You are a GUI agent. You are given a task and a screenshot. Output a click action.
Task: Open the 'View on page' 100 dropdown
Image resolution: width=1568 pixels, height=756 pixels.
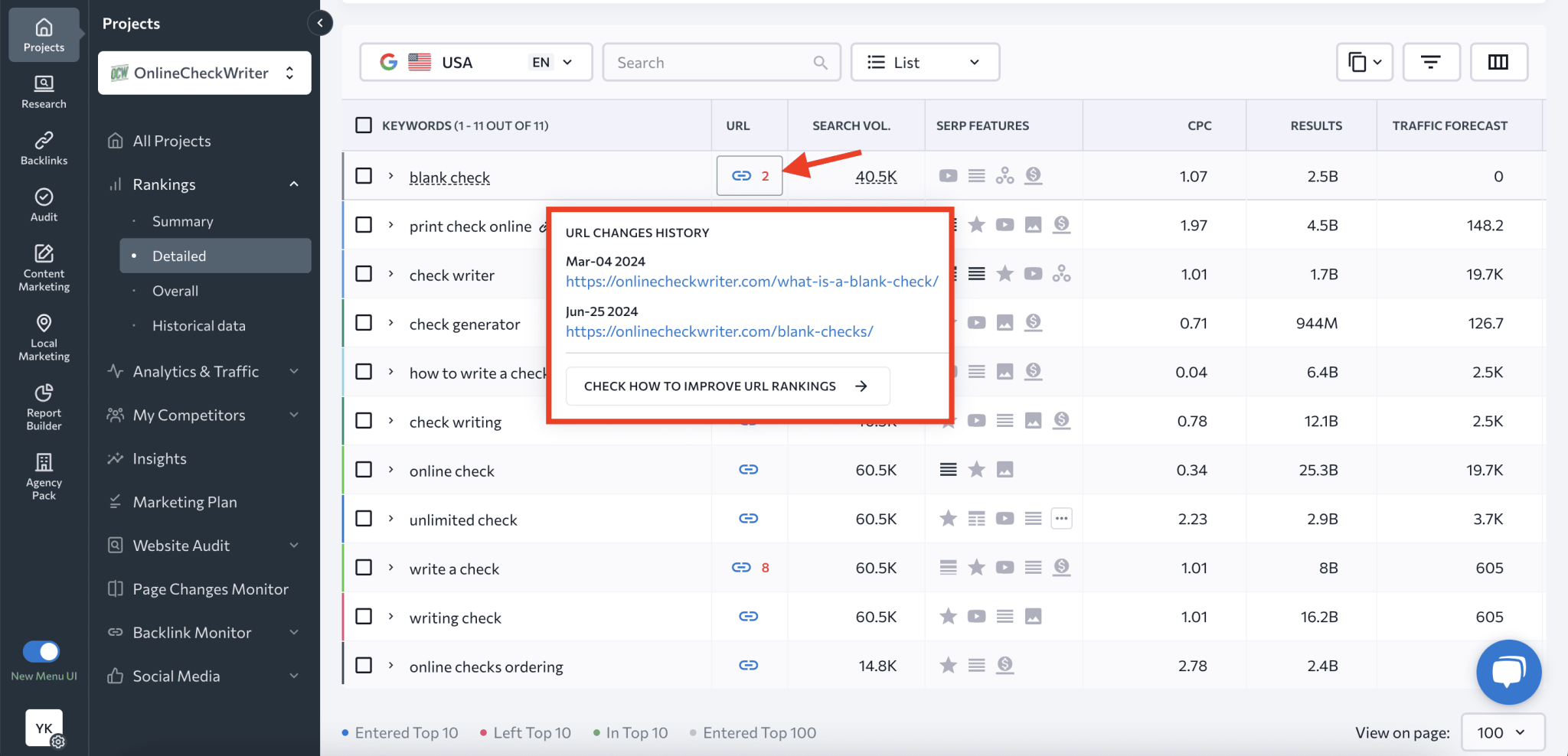click(1501, 732)
